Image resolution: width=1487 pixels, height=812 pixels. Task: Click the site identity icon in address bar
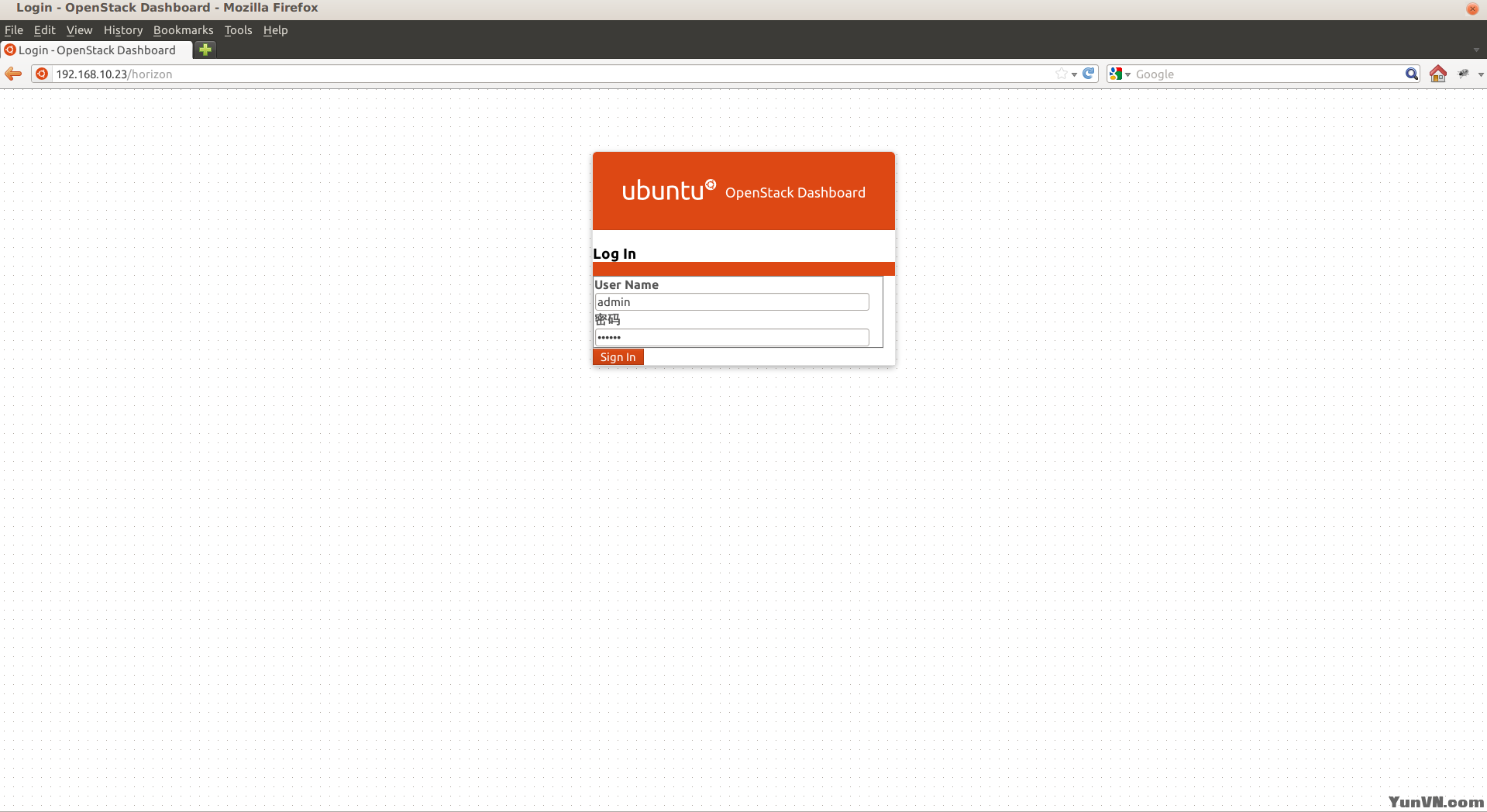[x=42, y=74]
